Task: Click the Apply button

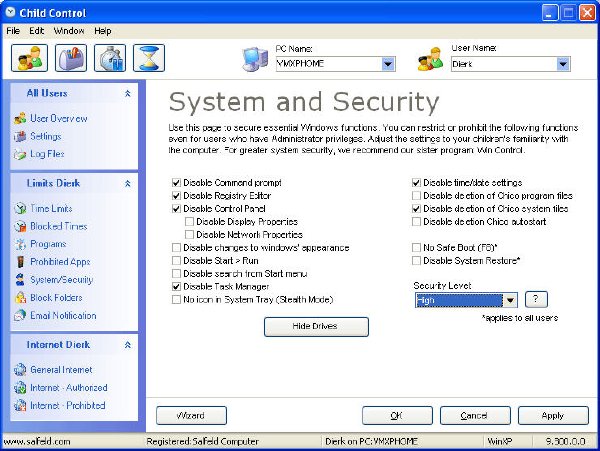Action: coord(553,415)
